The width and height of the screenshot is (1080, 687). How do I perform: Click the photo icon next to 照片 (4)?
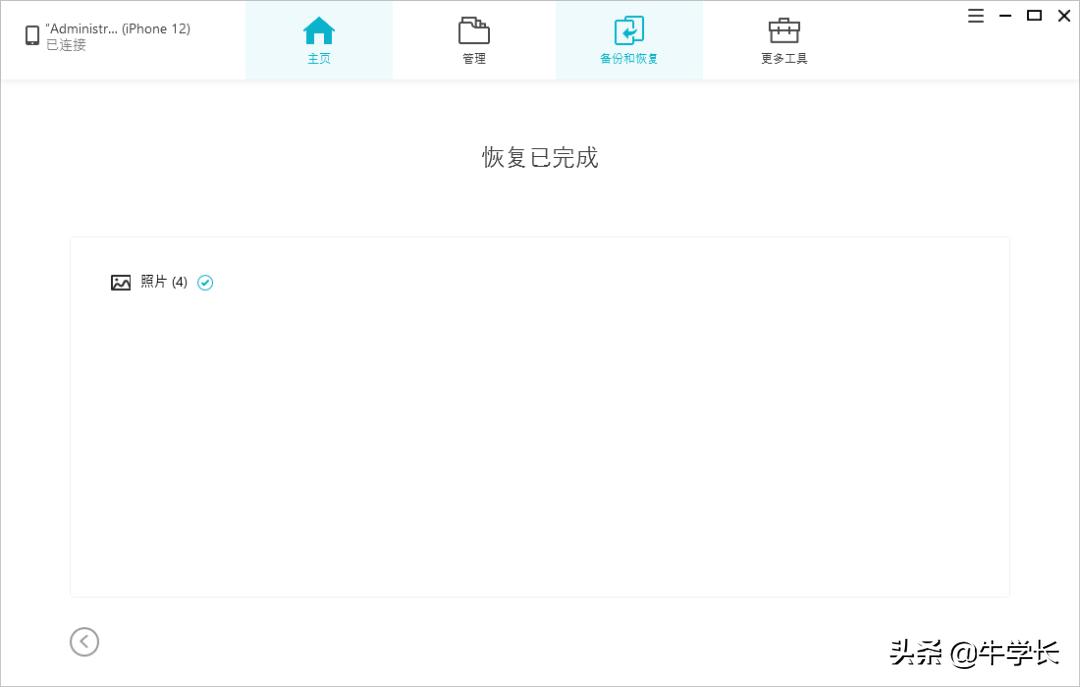pos(120,282)
